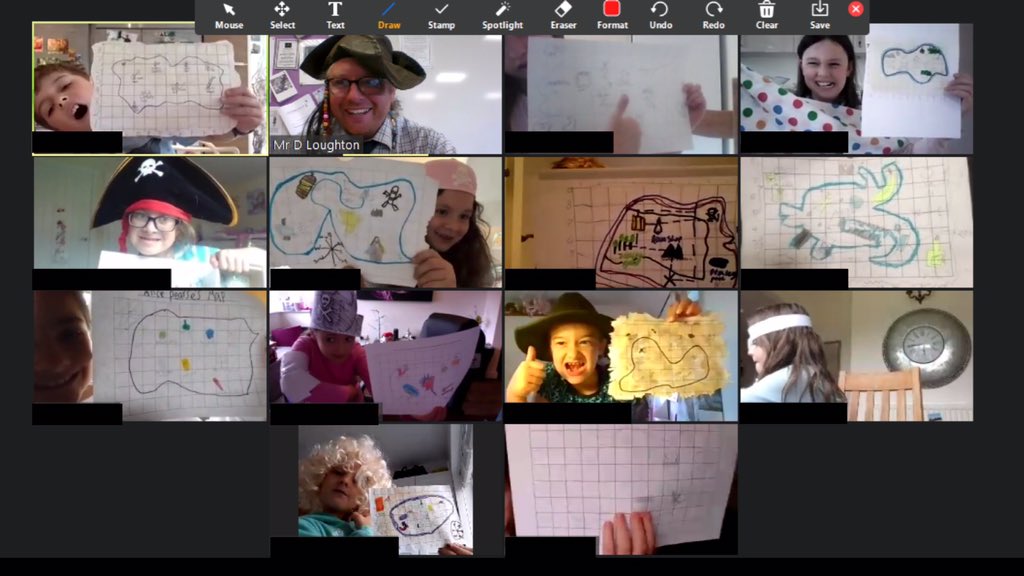This screenshot has height=576, width=1024.
Task: Select tile of girl with polka dot fabric
Action: [856, 89]
